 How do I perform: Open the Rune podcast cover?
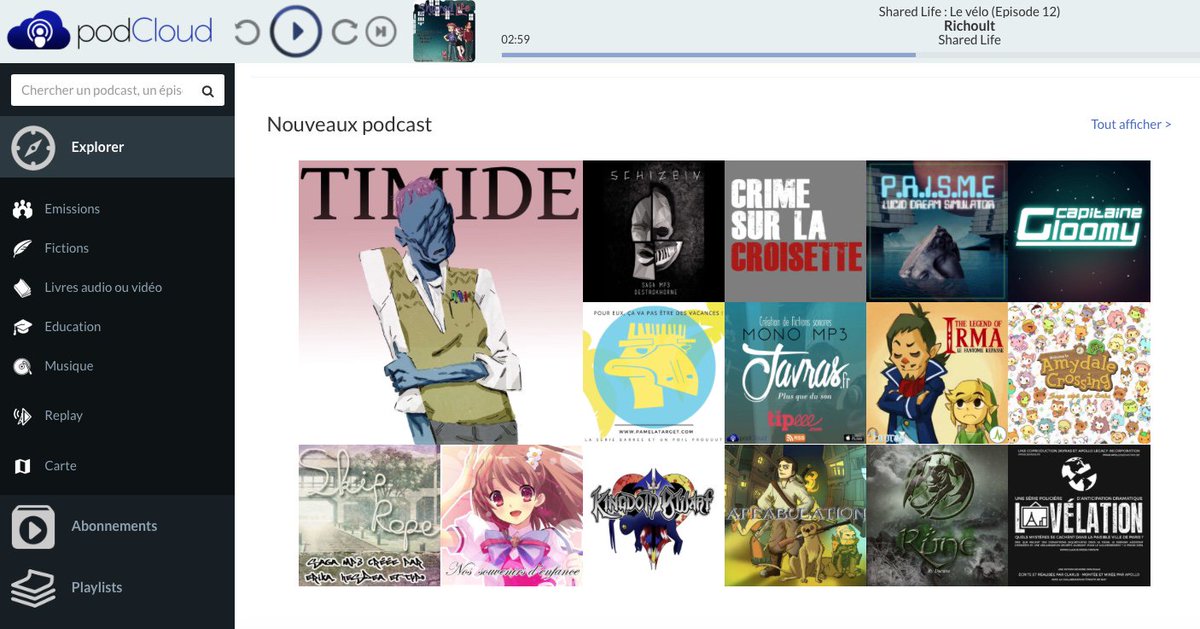[x=937, y=515]
